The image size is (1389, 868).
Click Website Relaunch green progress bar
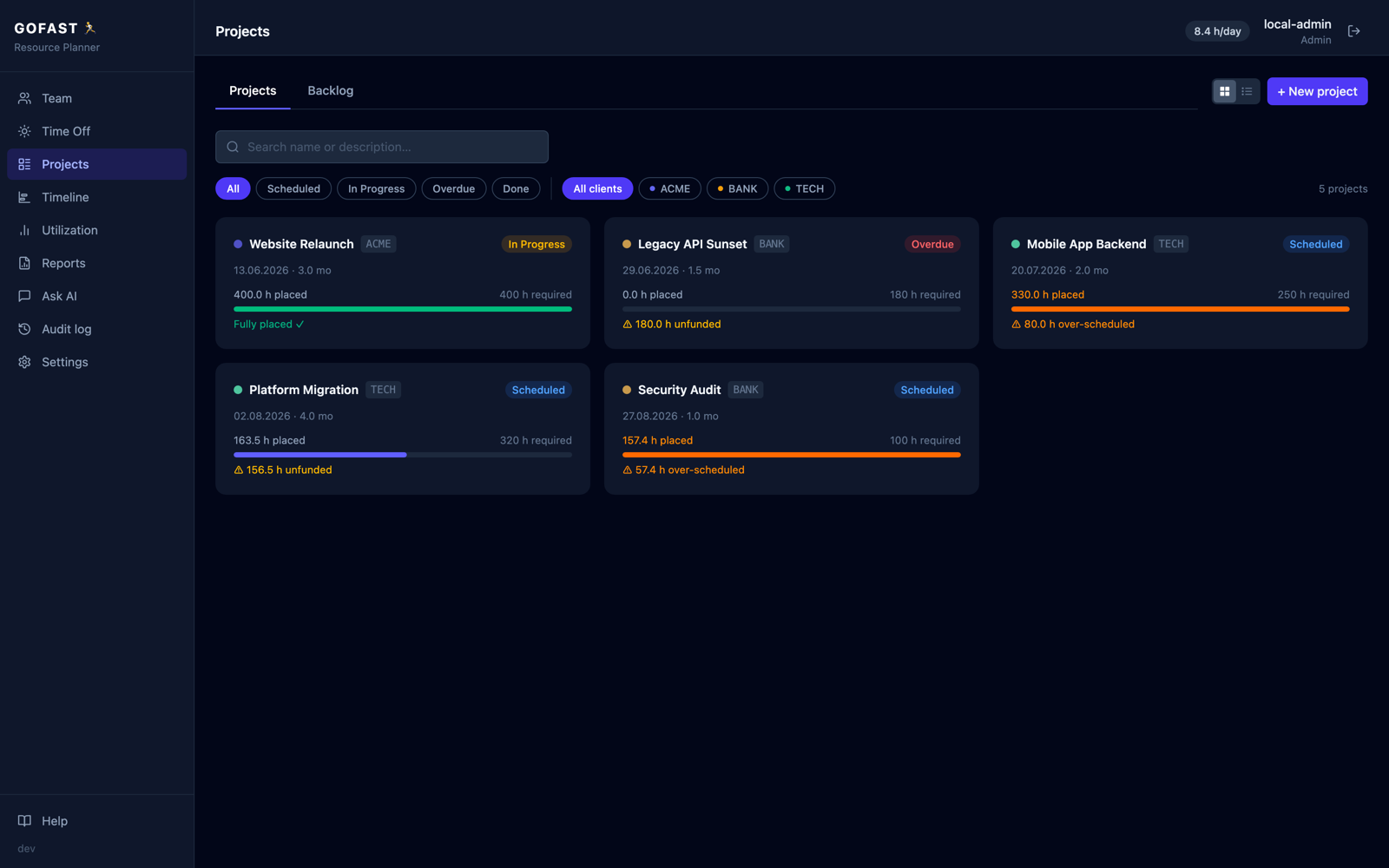click(x=403, y=309)
